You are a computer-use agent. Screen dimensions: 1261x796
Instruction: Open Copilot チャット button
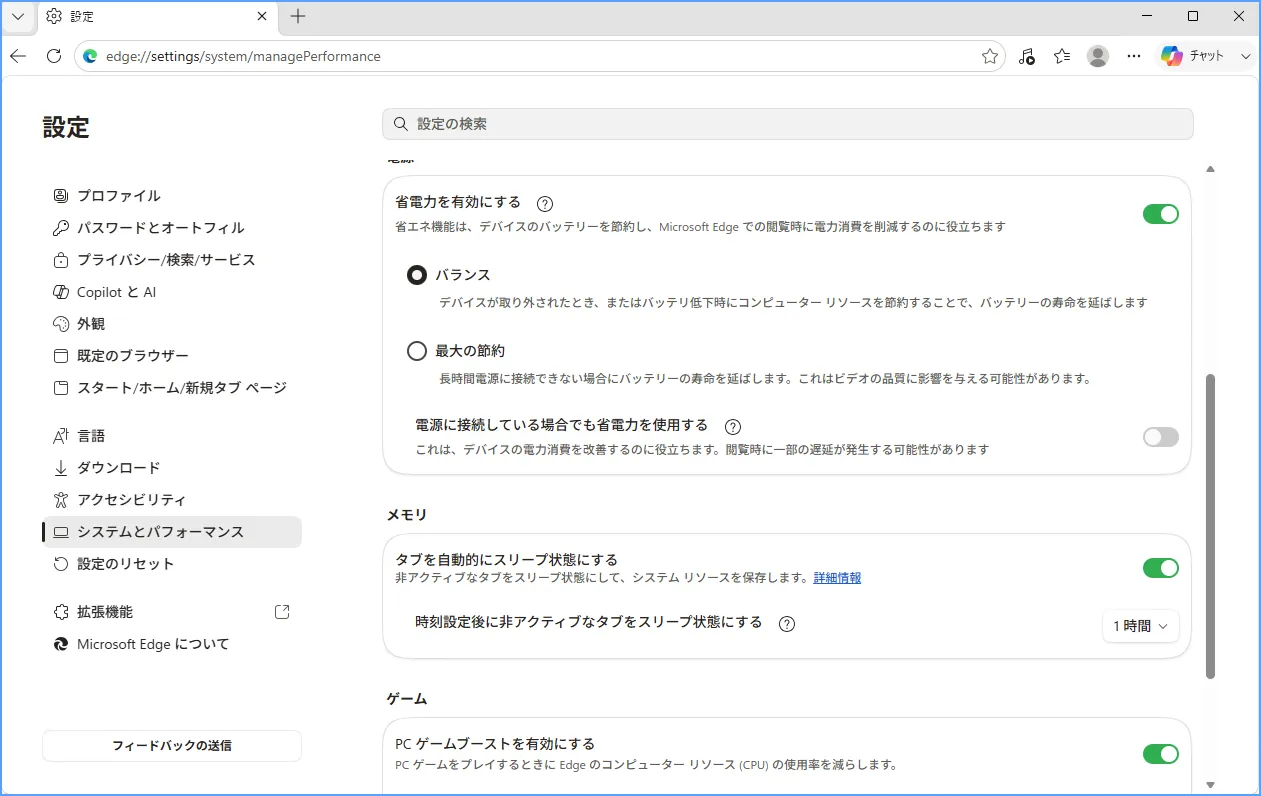(x=1193, y=56)
